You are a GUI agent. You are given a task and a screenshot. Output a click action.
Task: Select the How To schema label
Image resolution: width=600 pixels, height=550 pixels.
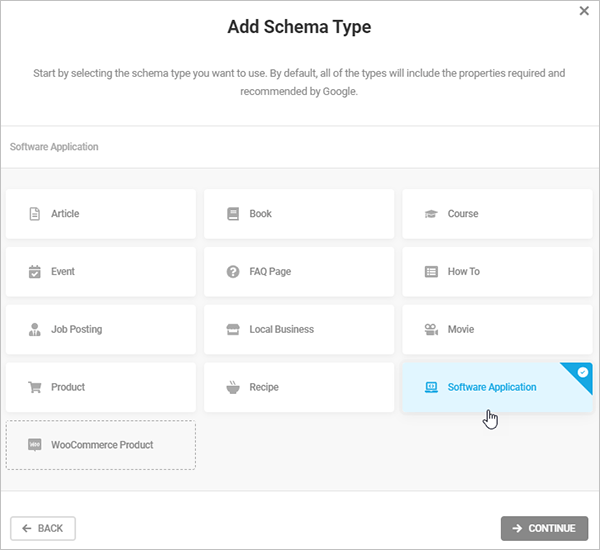point(463,272)
